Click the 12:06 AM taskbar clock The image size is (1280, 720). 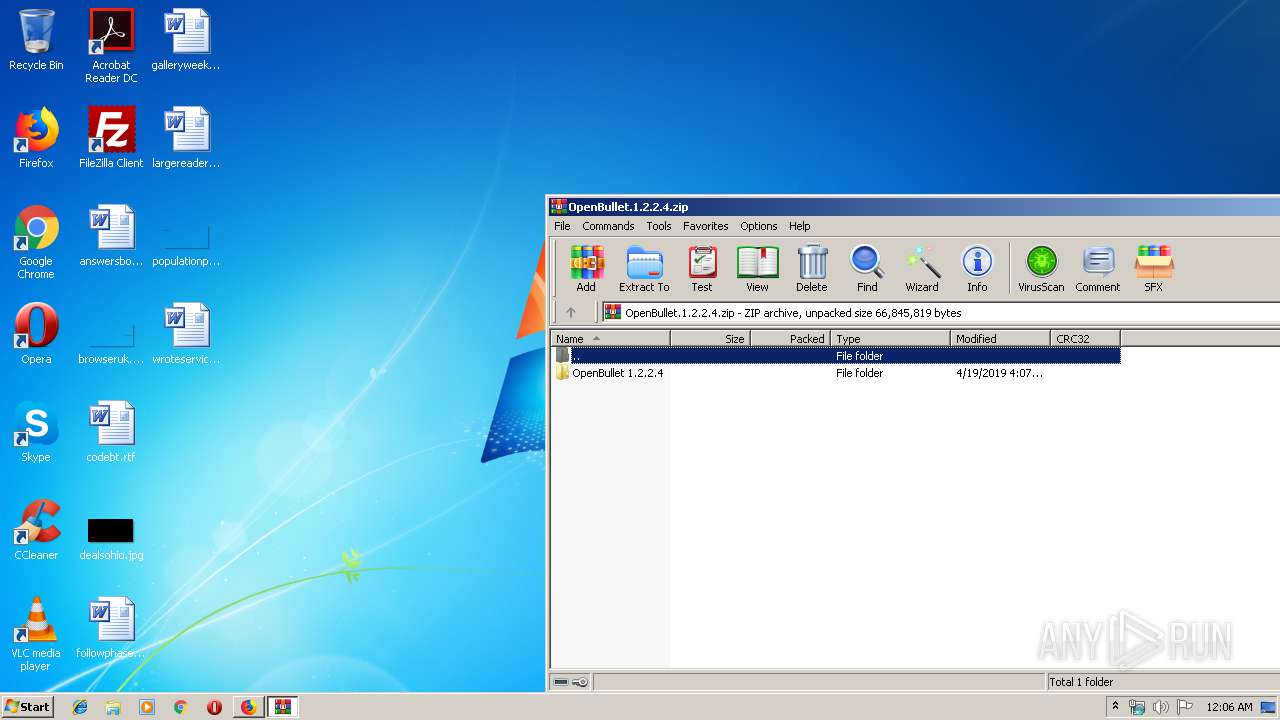pos(1229,707)
